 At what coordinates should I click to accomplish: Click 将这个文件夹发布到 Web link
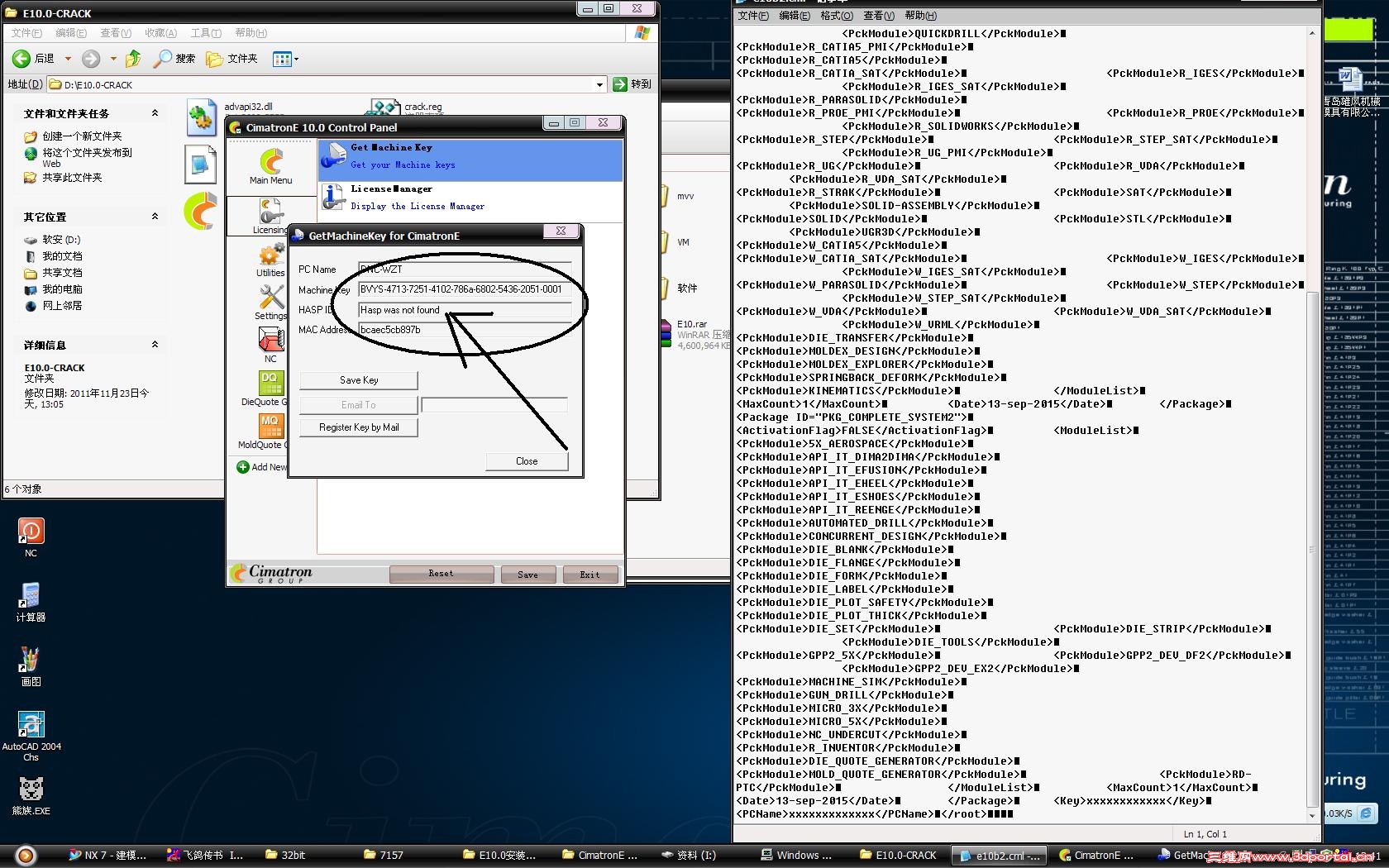87,157
